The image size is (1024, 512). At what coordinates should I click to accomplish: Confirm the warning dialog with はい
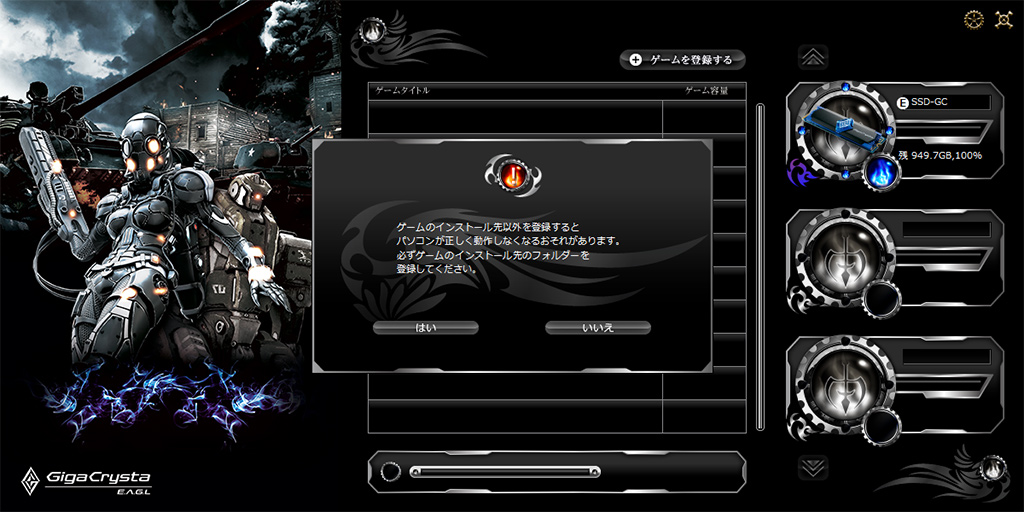click(x=426, y=328)
